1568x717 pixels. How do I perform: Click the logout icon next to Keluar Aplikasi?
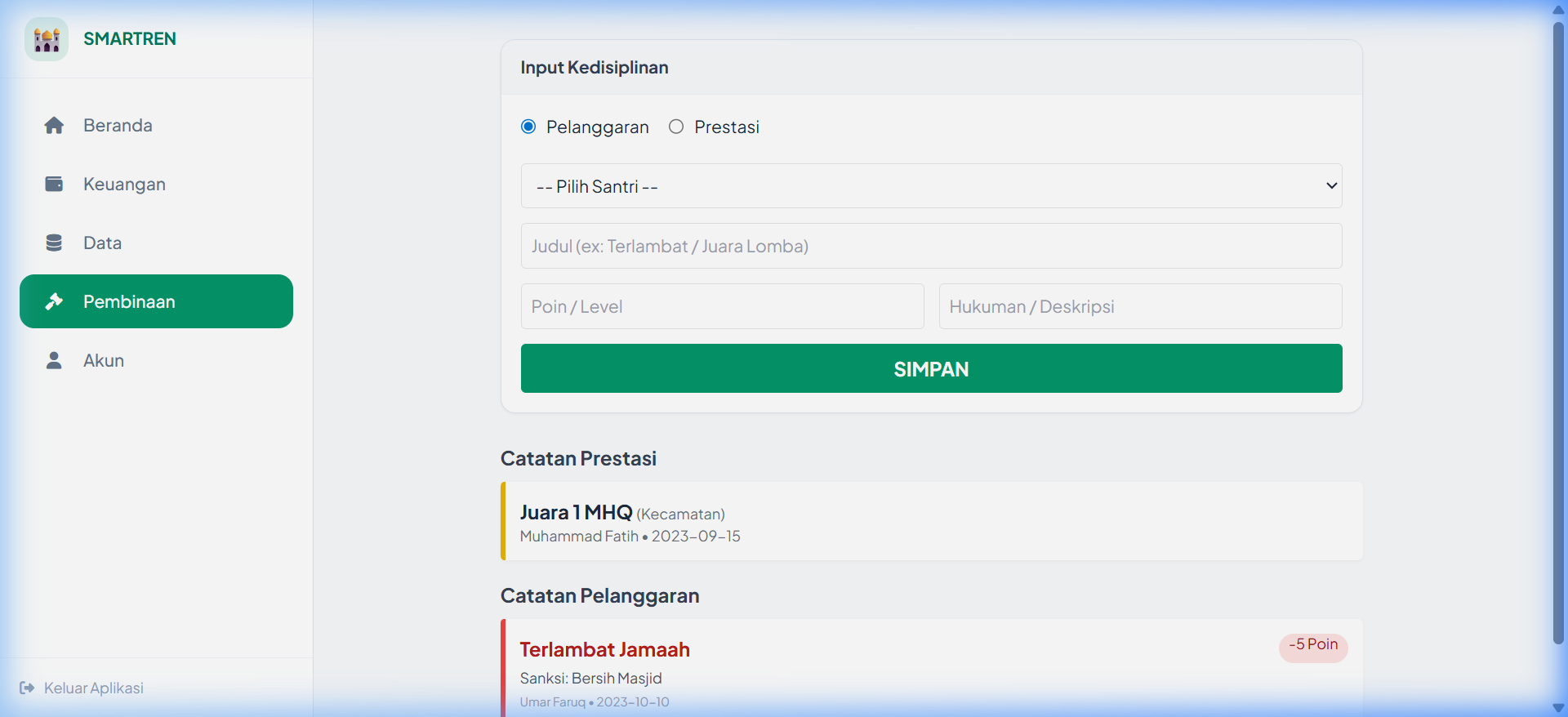(27, 688)
